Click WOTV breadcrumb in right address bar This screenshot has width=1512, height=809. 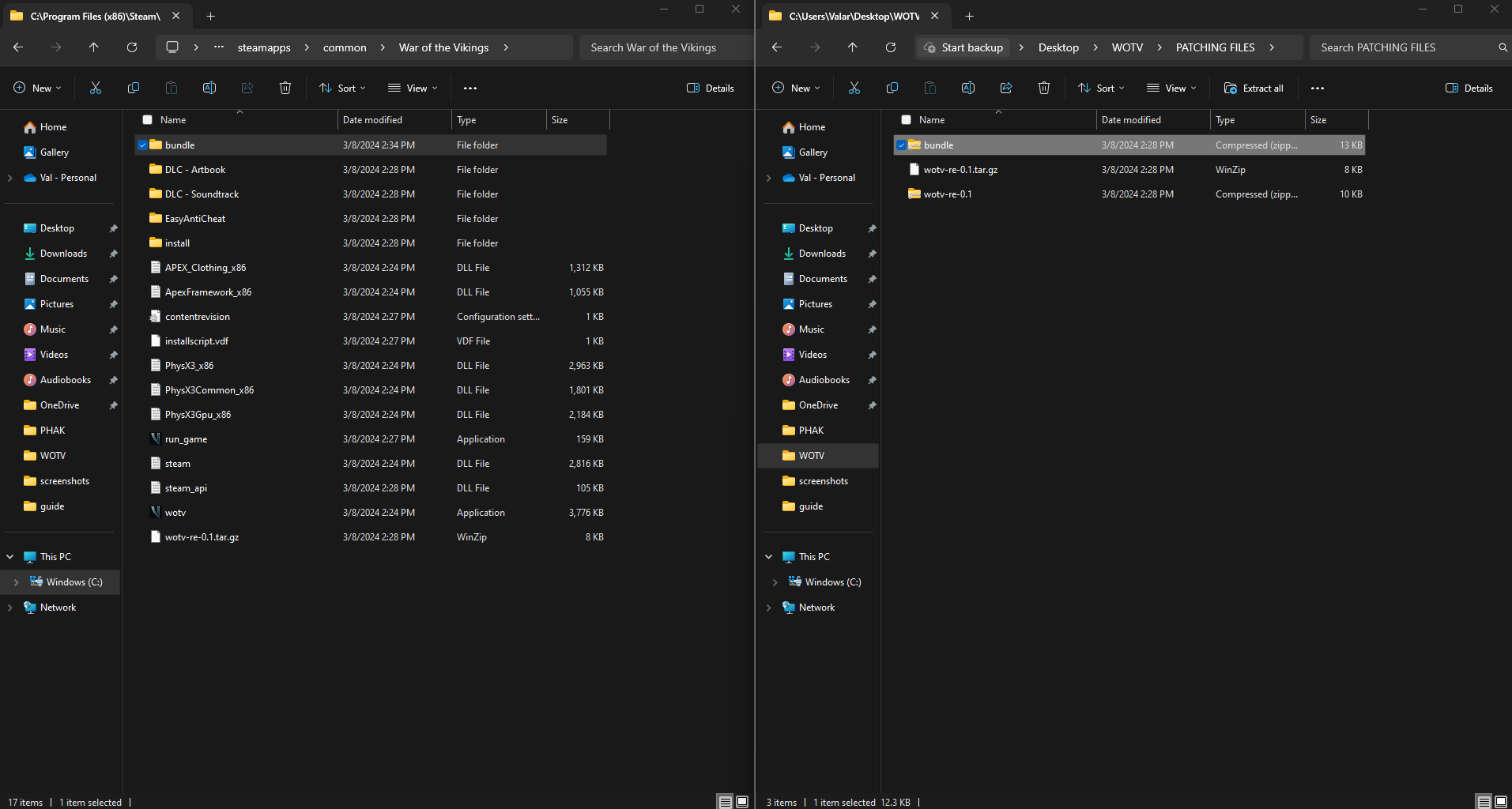(x=1127, y=47)
